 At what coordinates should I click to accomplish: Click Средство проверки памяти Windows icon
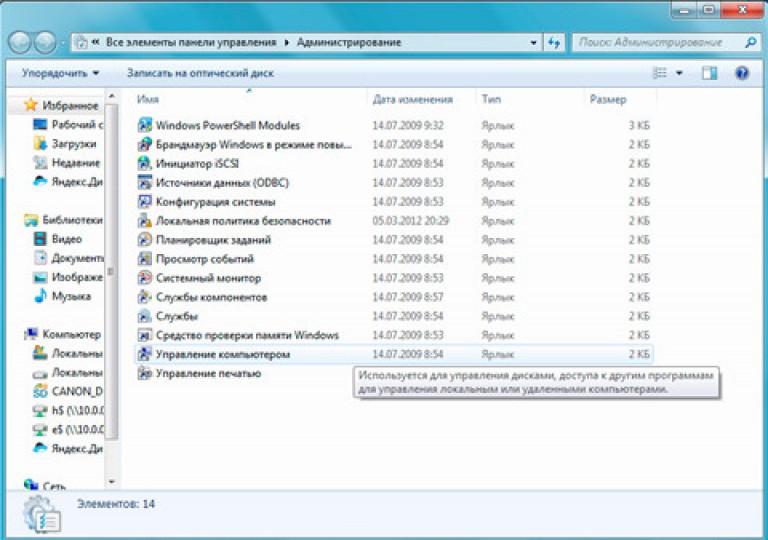[x=144, y=335]
